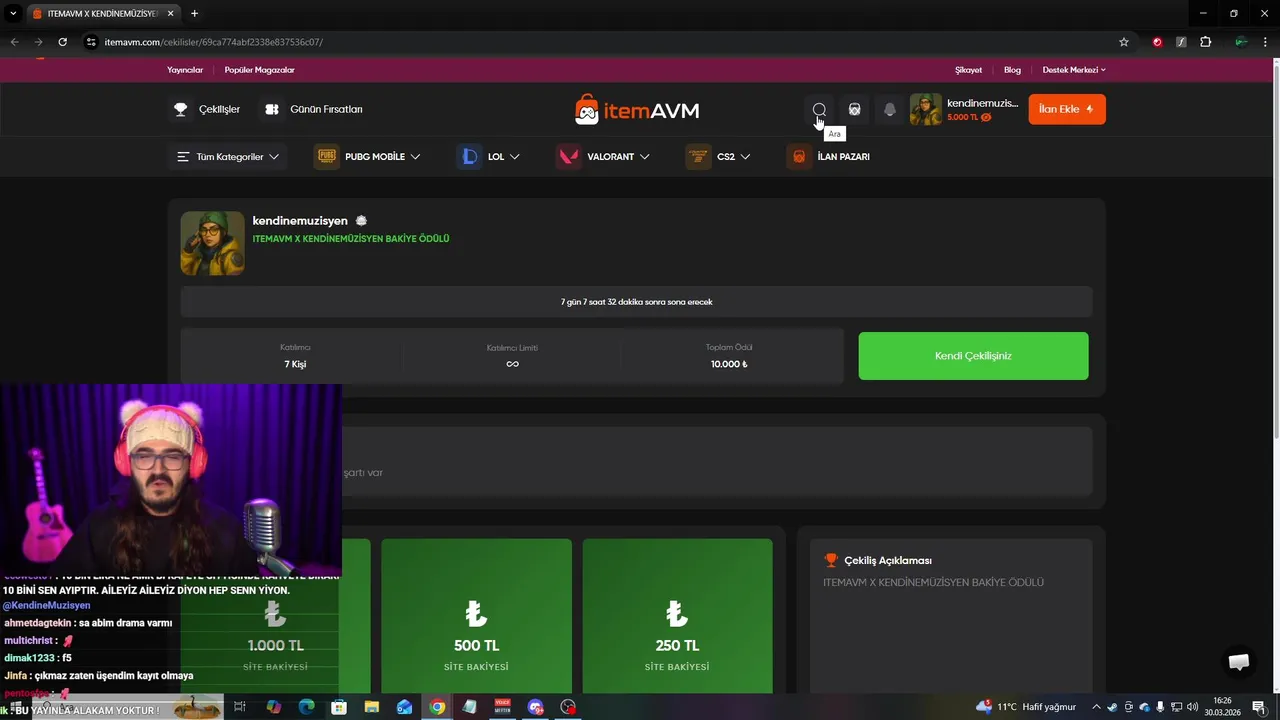The image size is (1280, 720).
Task: Expand the VALORANT dropdown chevron
Action: [644, 157]
